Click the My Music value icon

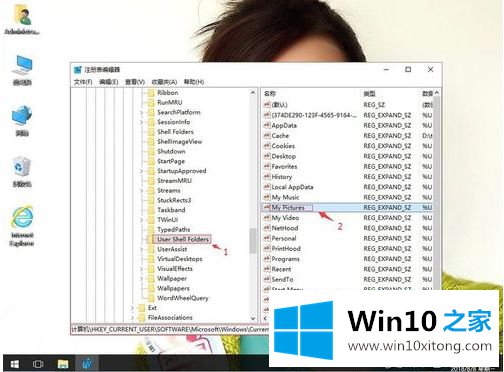point(267,197)
